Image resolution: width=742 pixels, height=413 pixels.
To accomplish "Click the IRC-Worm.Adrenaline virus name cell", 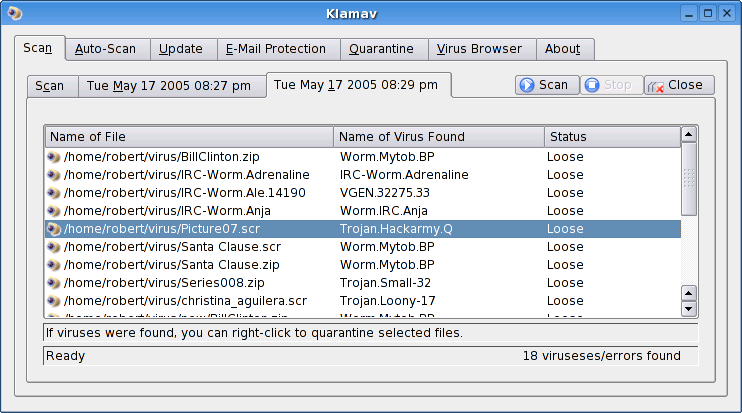I will (x=404, y=175).
